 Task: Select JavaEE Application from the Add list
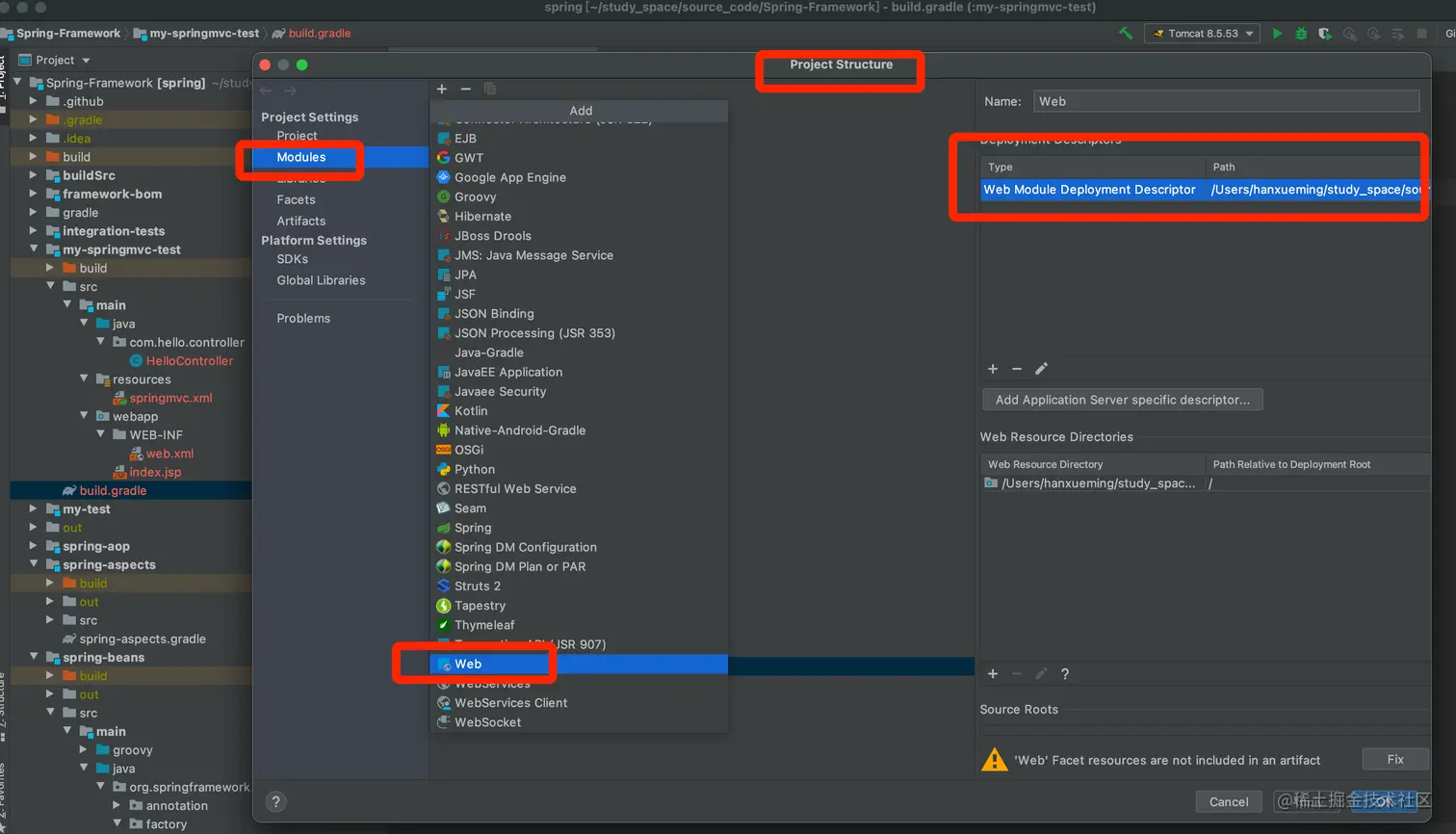pos(579,372)
